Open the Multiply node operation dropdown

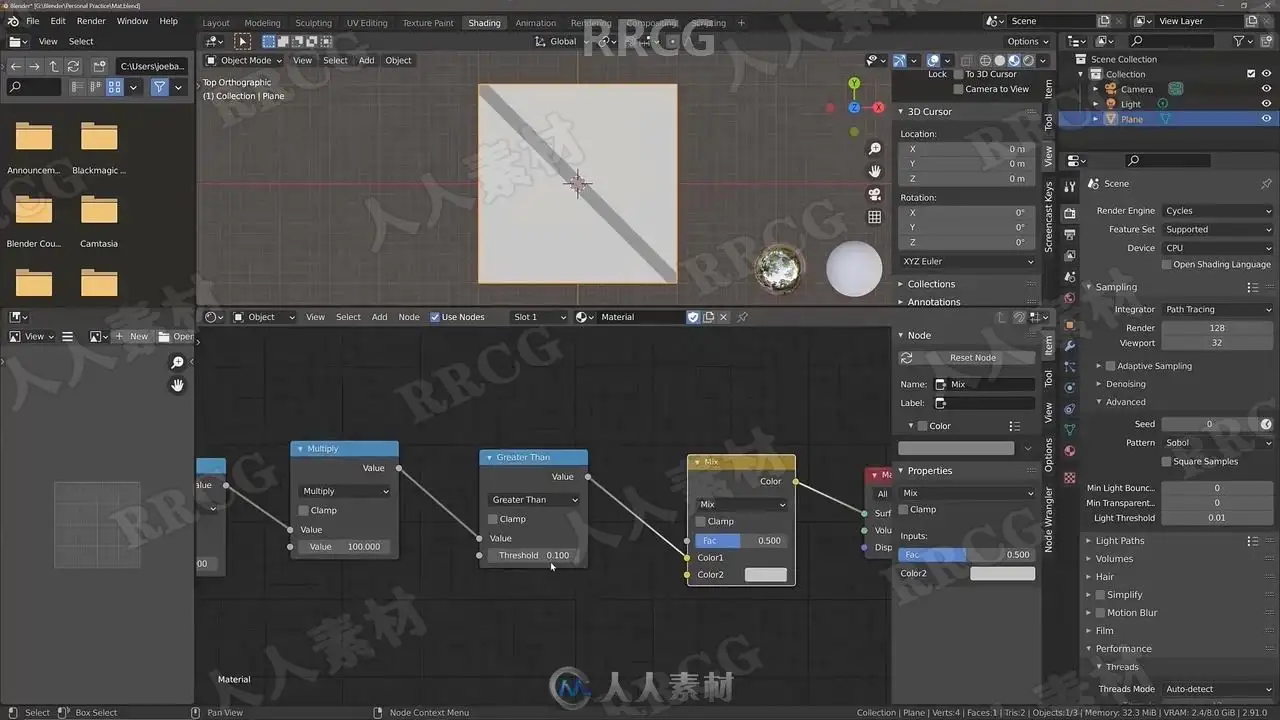tap(344, 491)
